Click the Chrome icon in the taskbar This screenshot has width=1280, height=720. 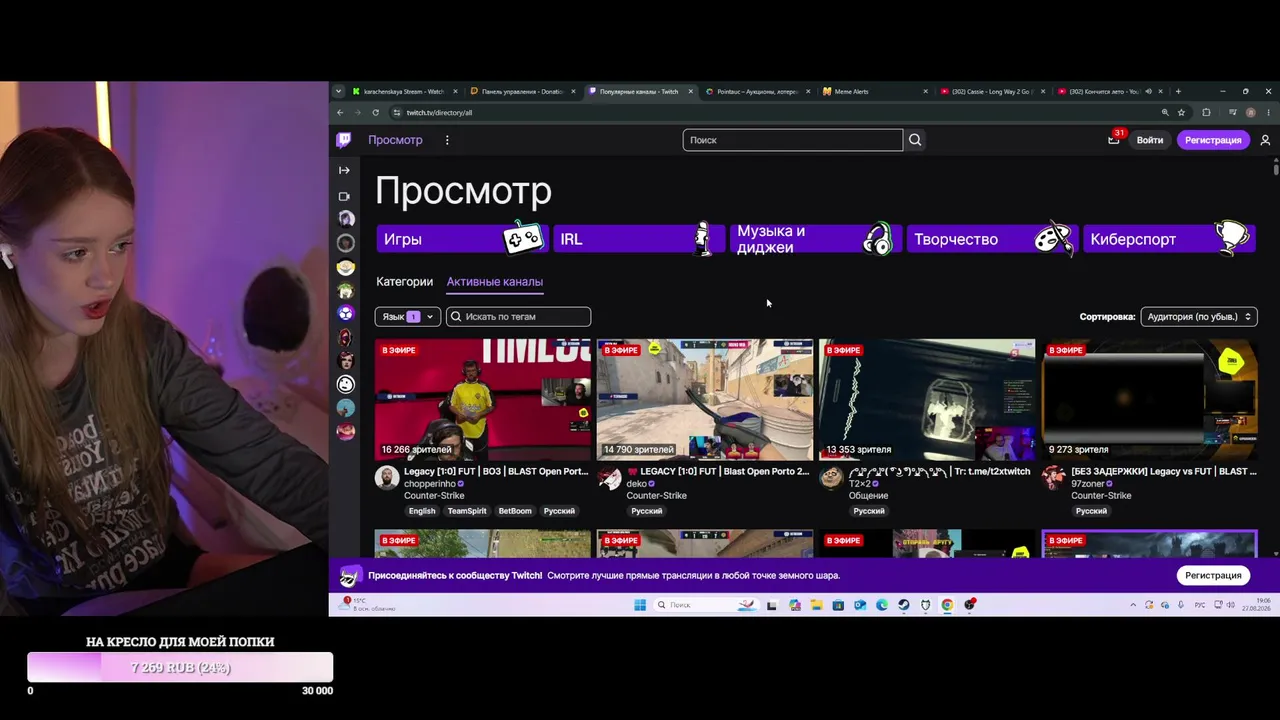[947, 605]
